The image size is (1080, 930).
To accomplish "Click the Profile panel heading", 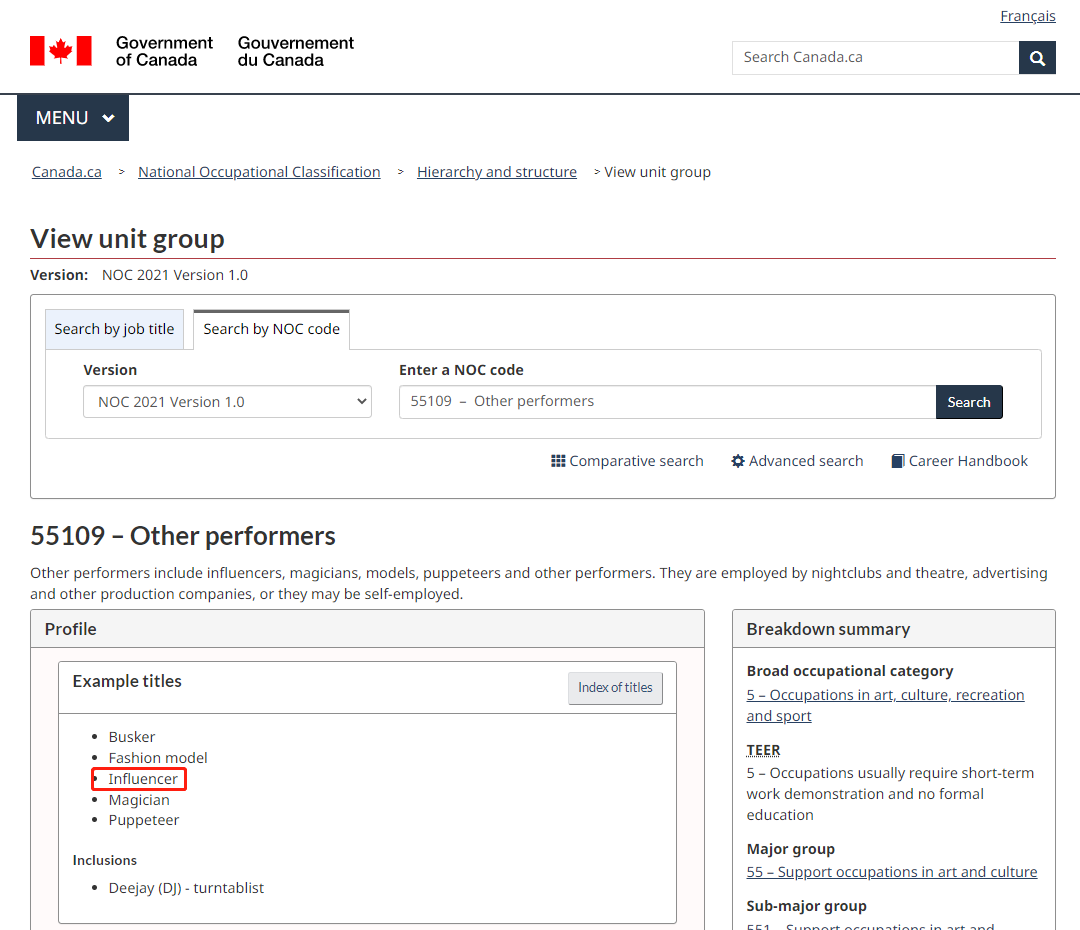I will click(x=70, y=629).
